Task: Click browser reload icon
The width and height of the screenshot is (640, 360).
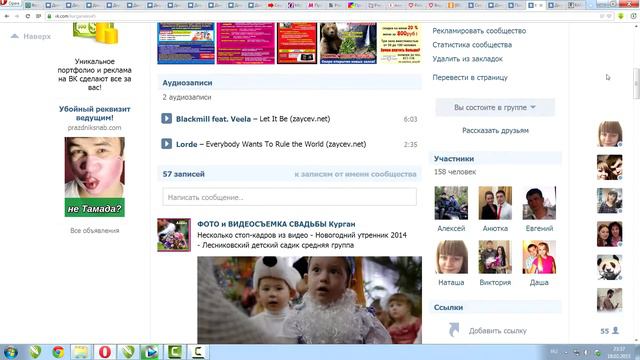Action: click(28, 16)
